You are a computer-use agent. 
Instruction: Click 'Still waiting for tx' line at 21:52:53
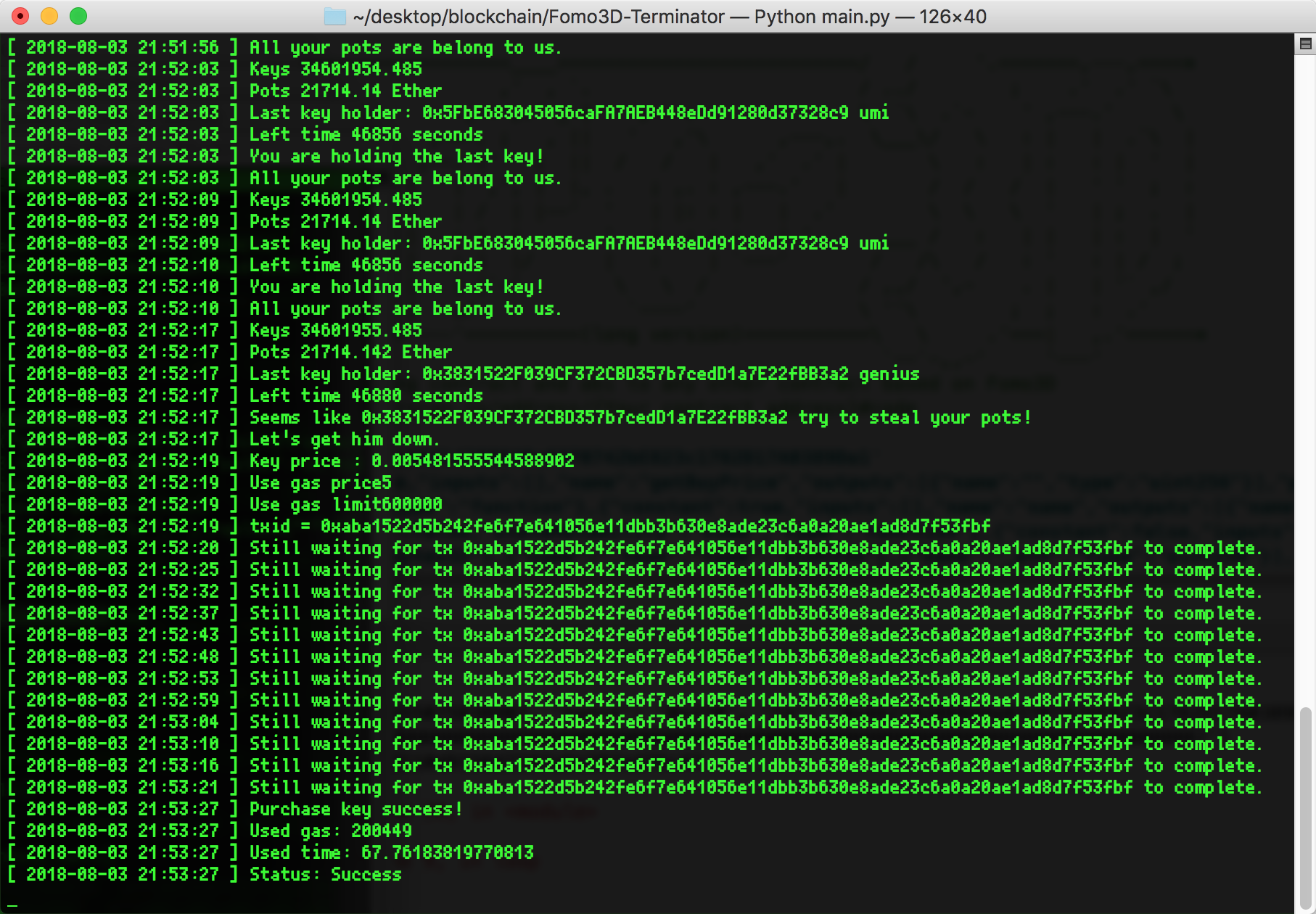click(x=635, y=678)
